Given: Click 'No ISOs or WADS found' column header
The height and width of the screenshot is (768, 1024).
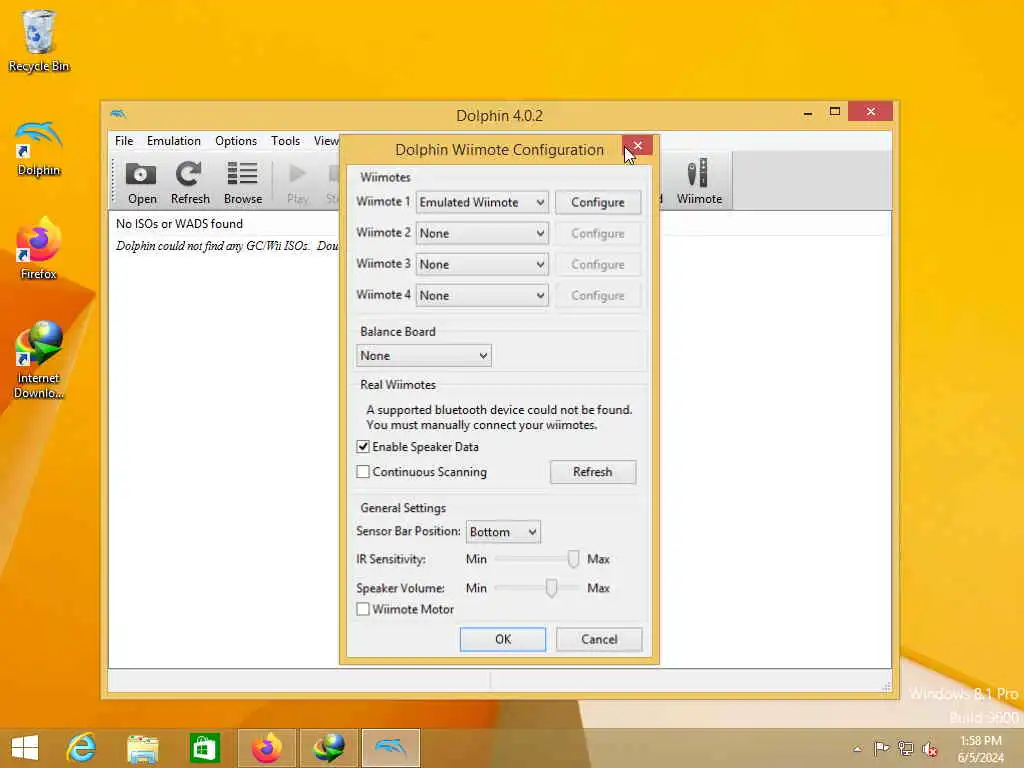Looking at the screenshot, I should click(x=179, y=223).
